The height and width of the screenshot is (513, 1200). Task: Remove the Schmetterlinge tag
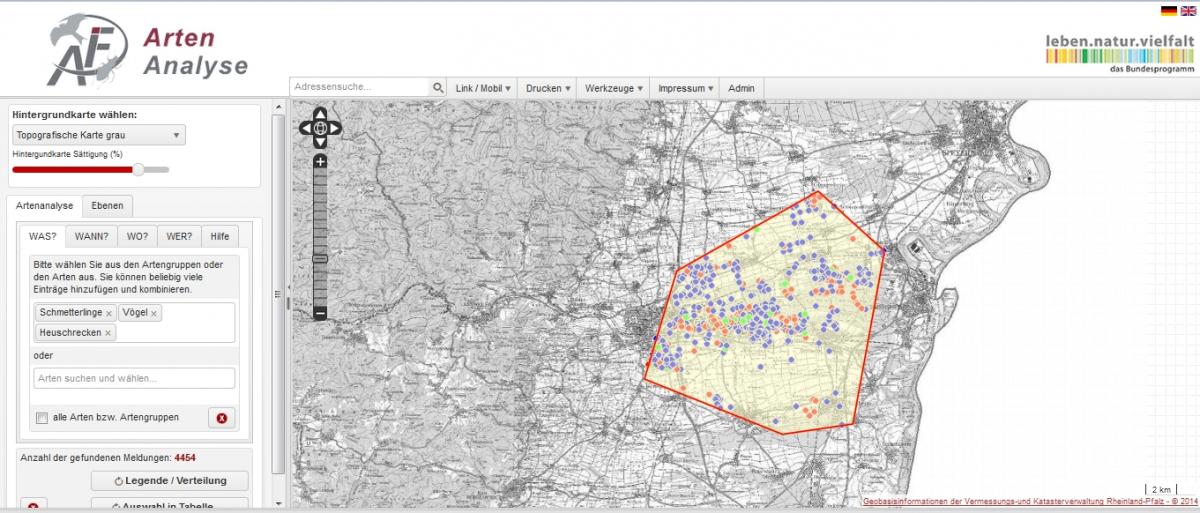[109, 314]
